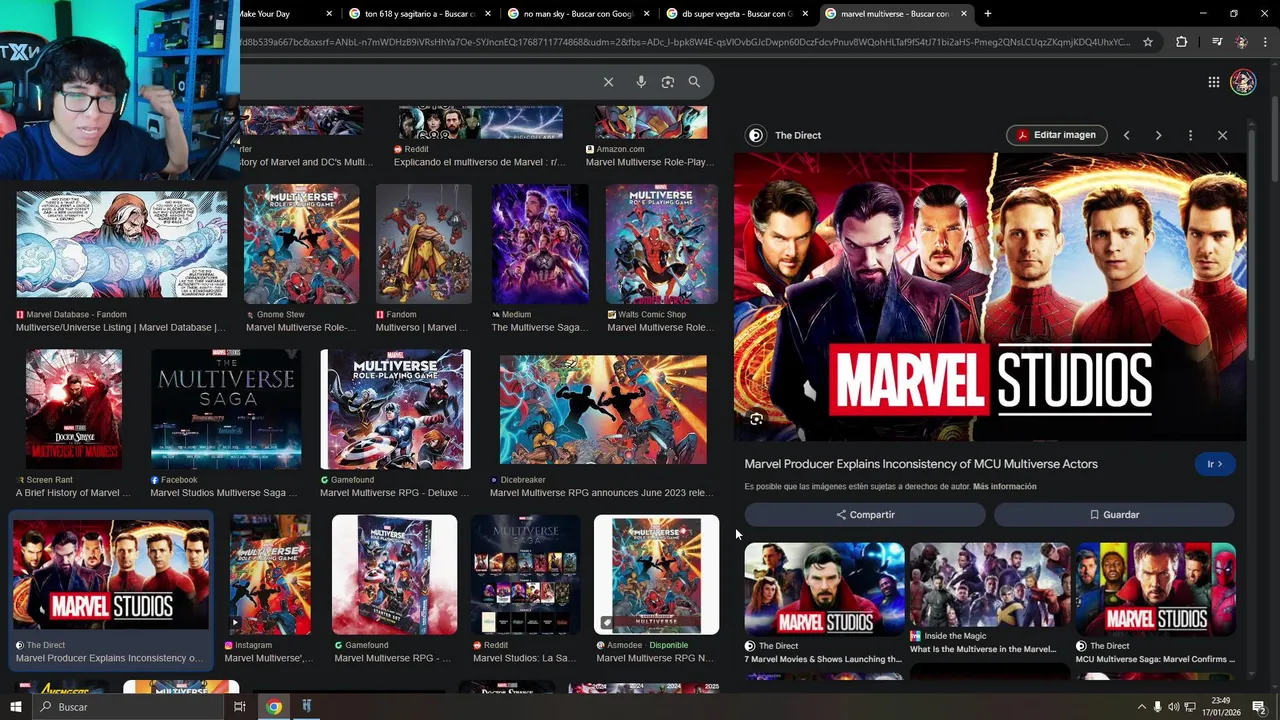Open Chrome media controls icon
The width and height of the screenshot is (1280, 720).
click(1216, 42)
